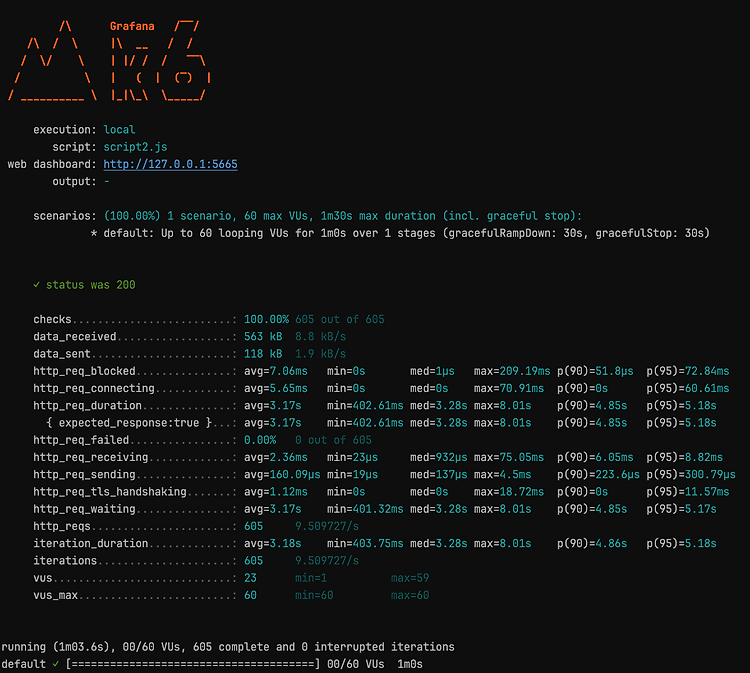Click the vus_max min=60 value
This screenshot has height=673, width=750.
(x=314, y=595)
